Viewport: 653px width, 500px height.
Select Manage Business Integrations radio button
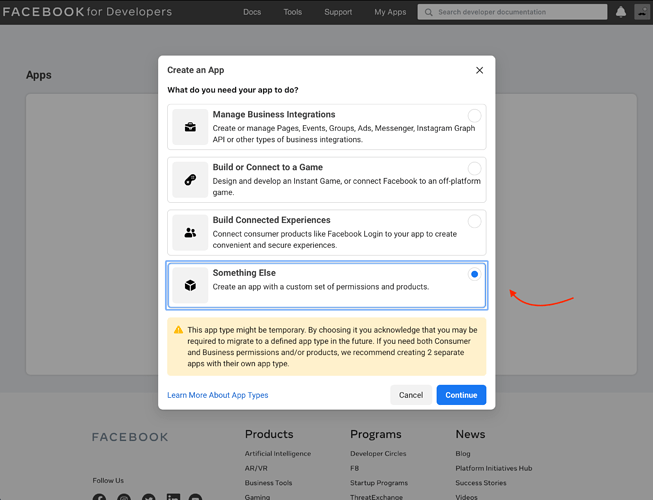click(474, 116)
